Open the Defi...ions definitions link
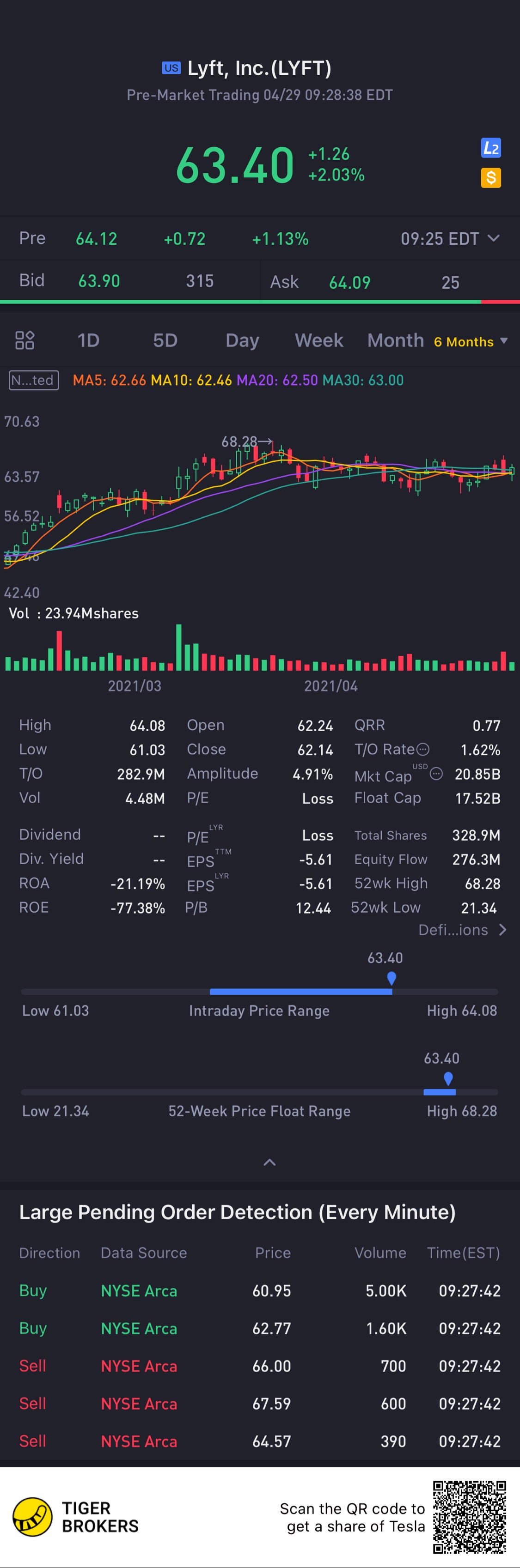 pyautogui.click(x=462, y=930)
